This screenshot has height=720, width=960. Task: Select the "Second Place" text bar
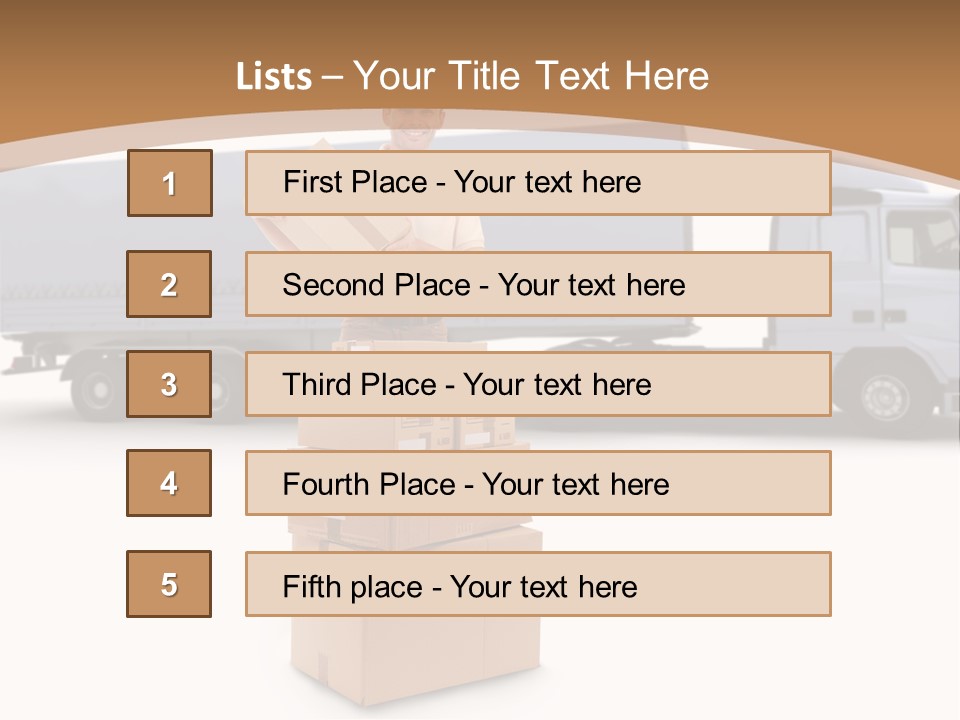click(x=538, y=284)
